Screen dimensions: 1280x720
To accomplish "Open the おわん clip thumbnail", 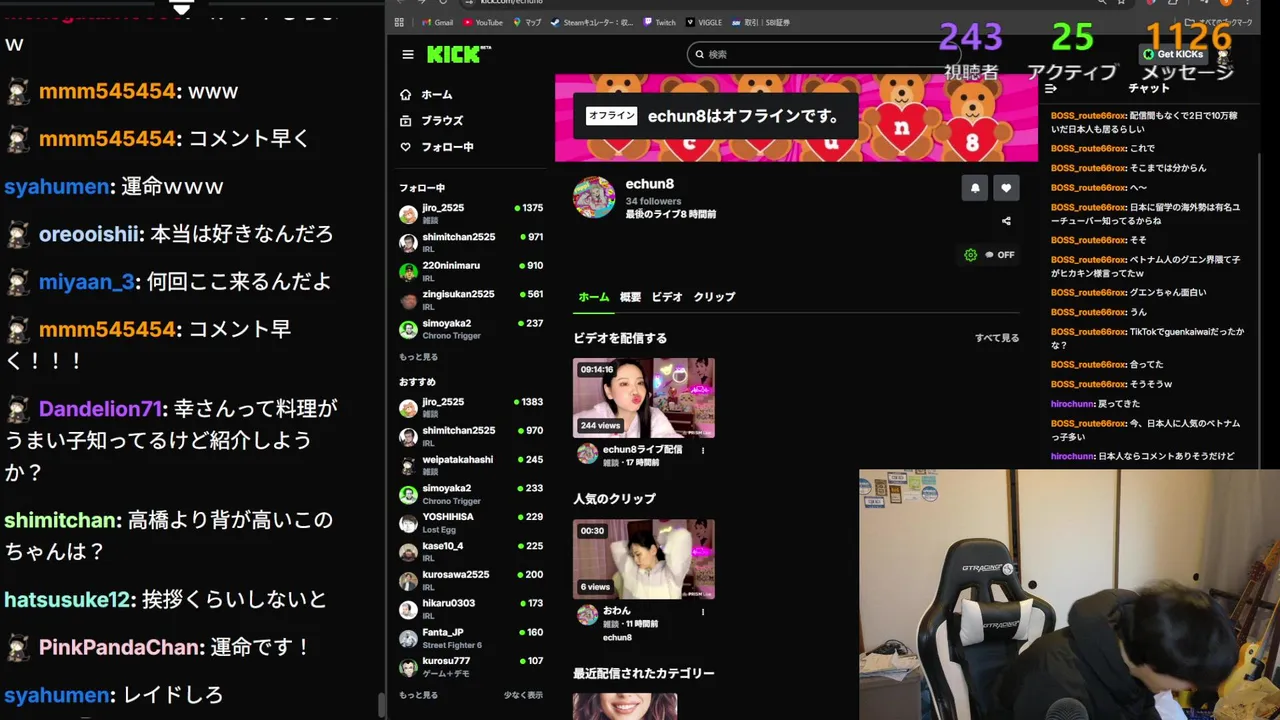I will click(644, 559).
